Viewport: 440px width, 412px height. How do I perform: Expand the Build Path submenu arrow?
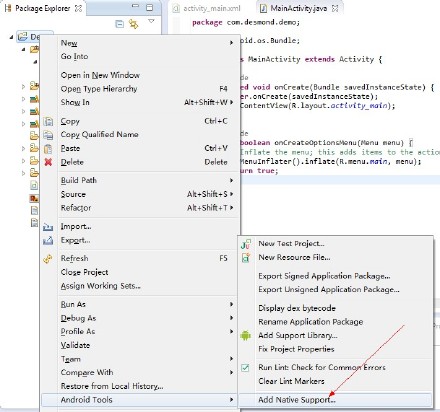(x=231, y=180)
